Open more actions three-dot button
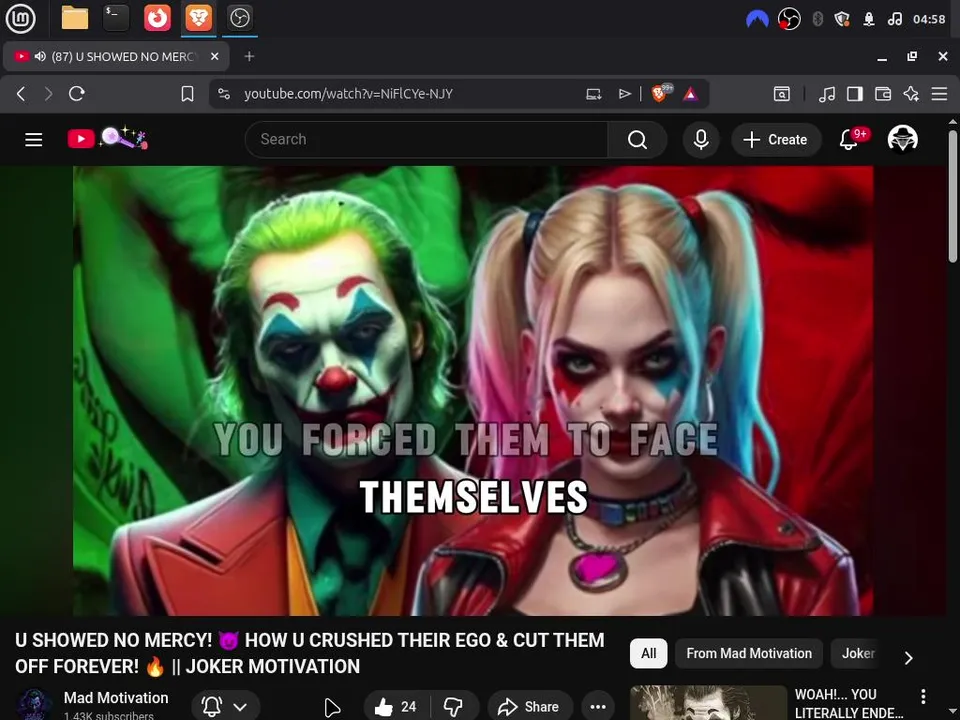 tap(598, 707)
